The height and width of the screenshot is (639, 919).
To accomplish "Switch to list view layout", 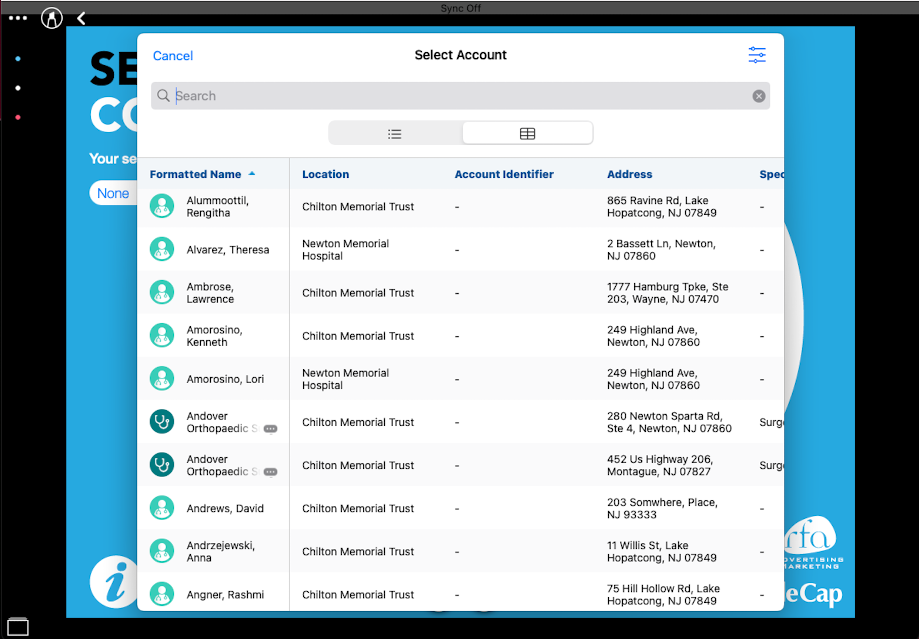I will (395, 133).
